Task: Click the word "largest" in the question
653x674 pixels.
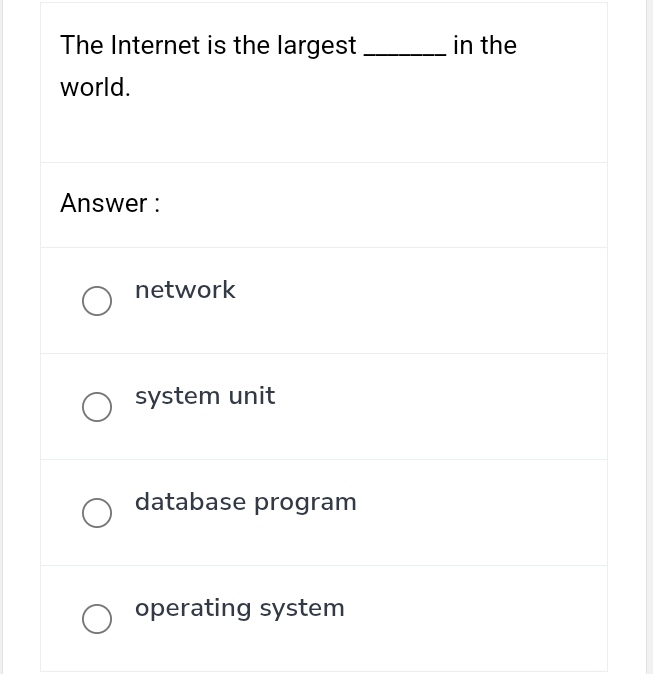Action: coord(315,46)
